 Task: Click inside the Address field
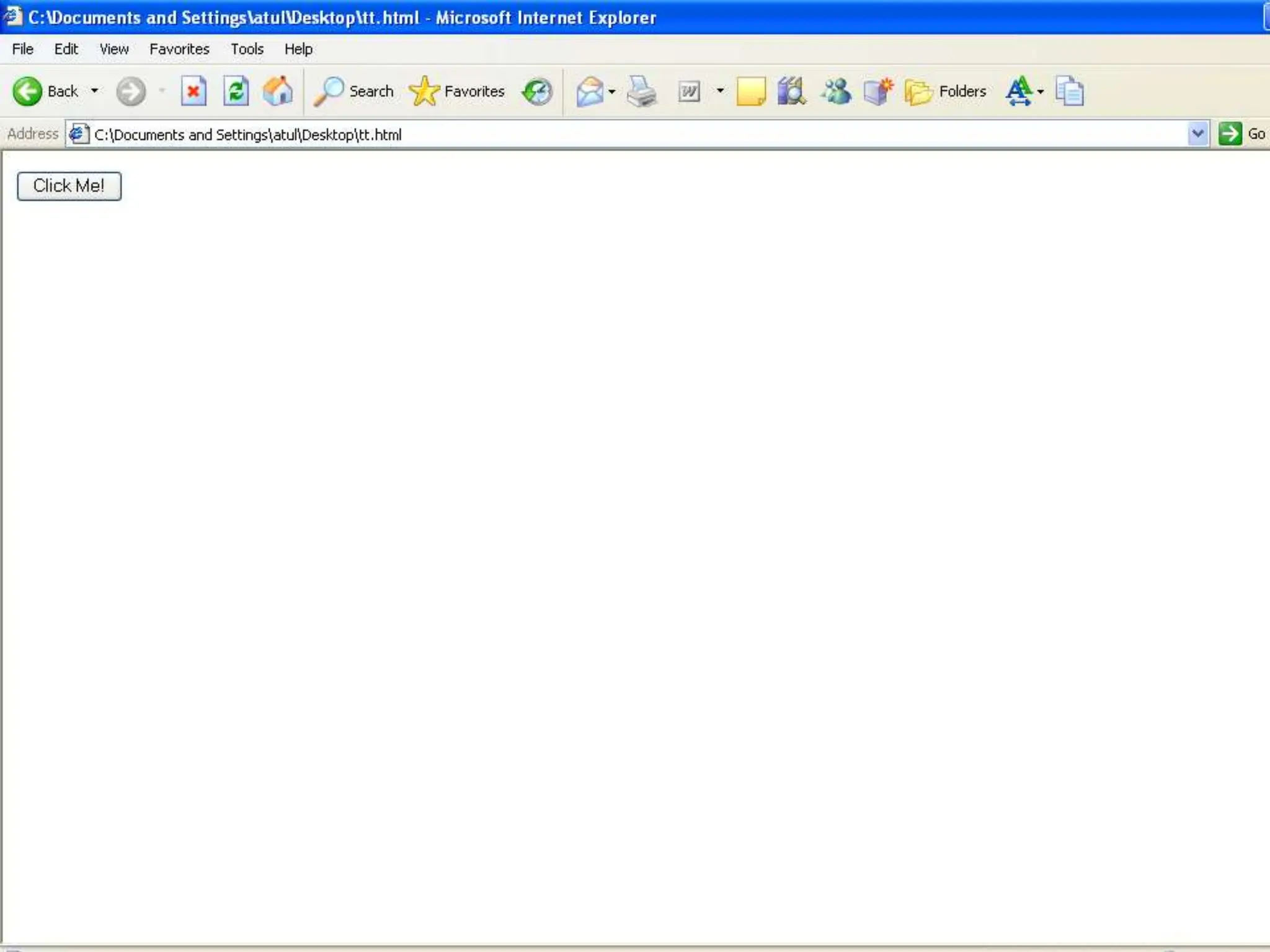point(620,134)
